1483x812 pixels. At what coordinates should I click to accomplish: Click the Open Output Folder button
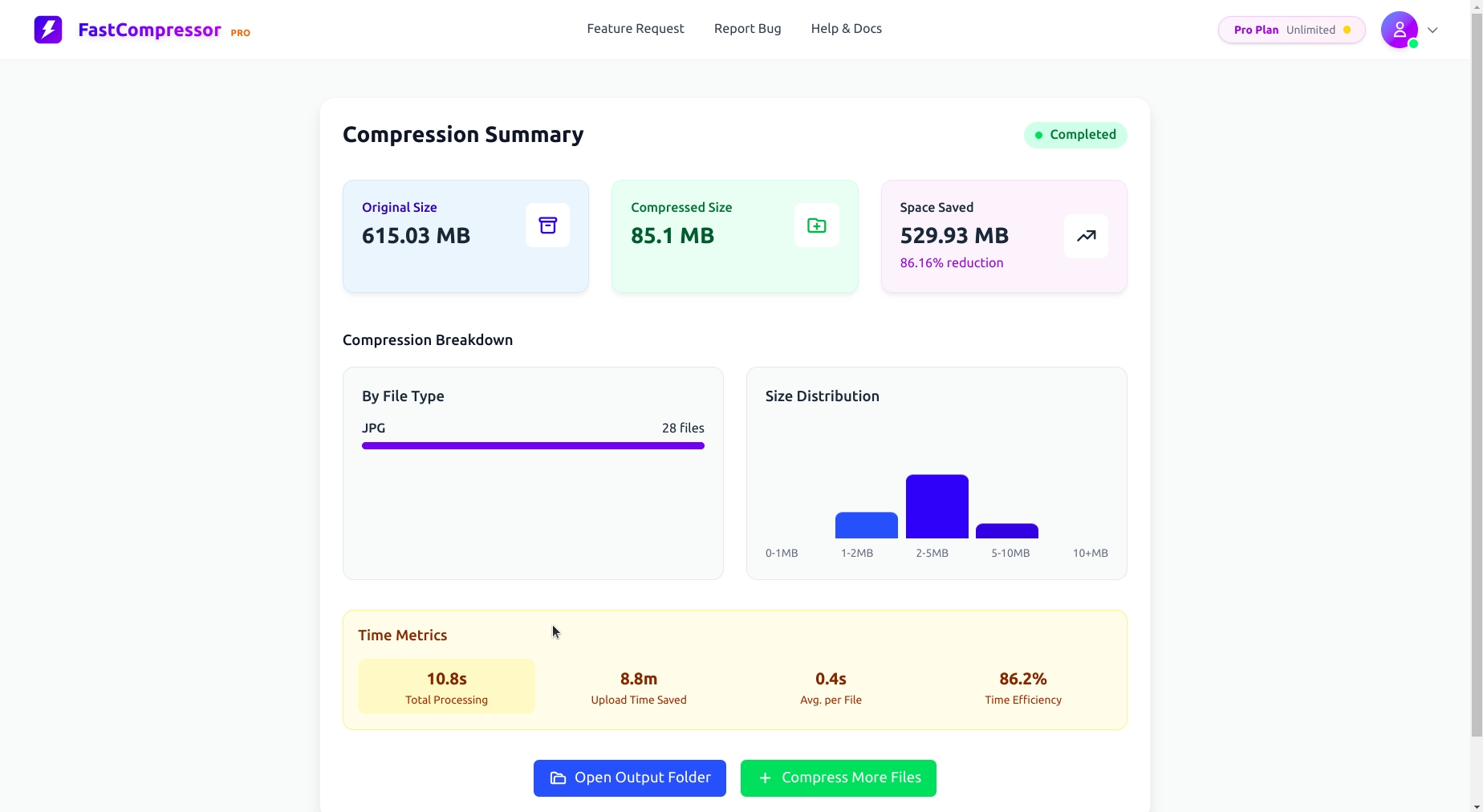[x=630, y=778]
